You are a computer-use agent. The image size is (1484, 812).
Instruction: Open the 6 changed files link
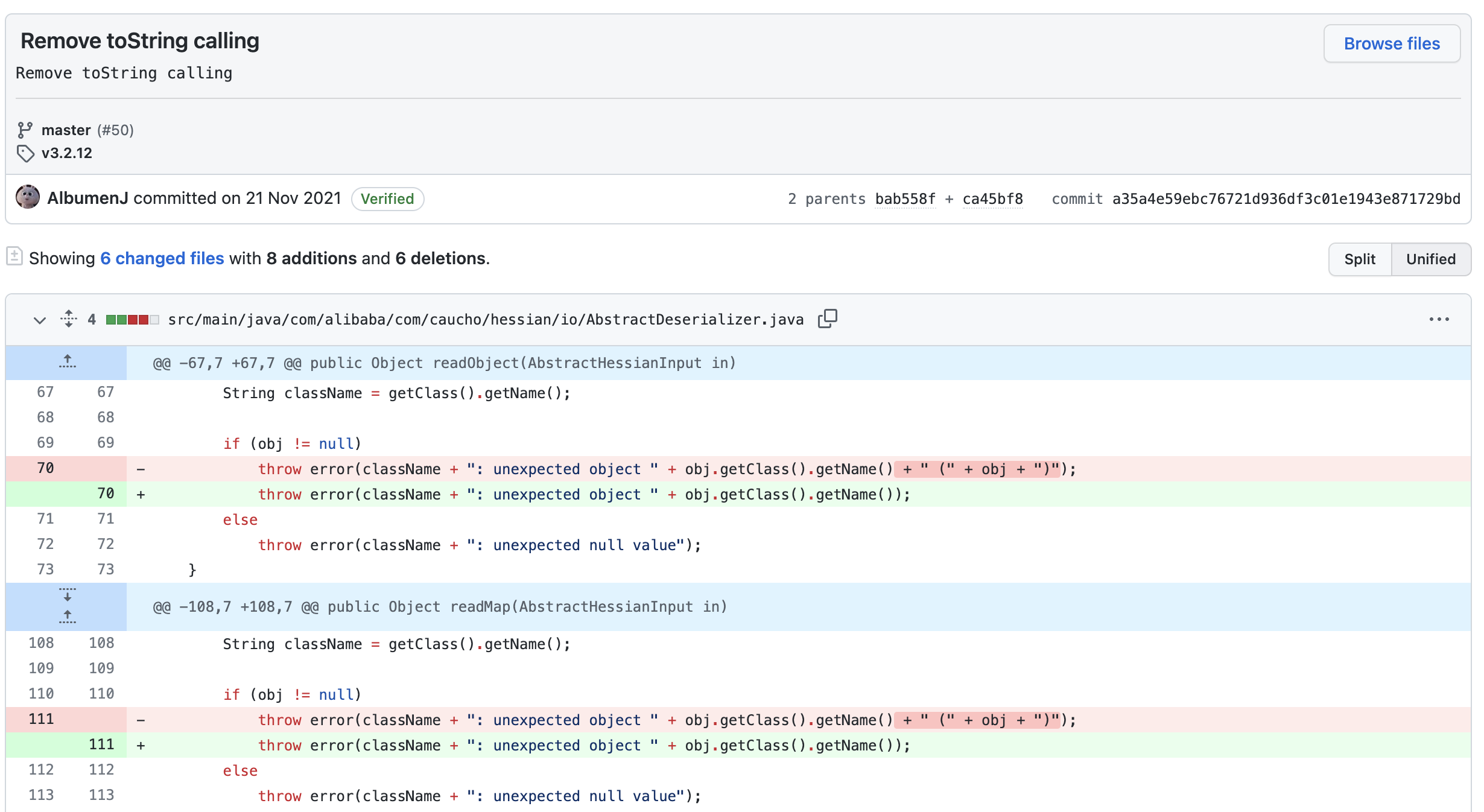coord(162,258)
